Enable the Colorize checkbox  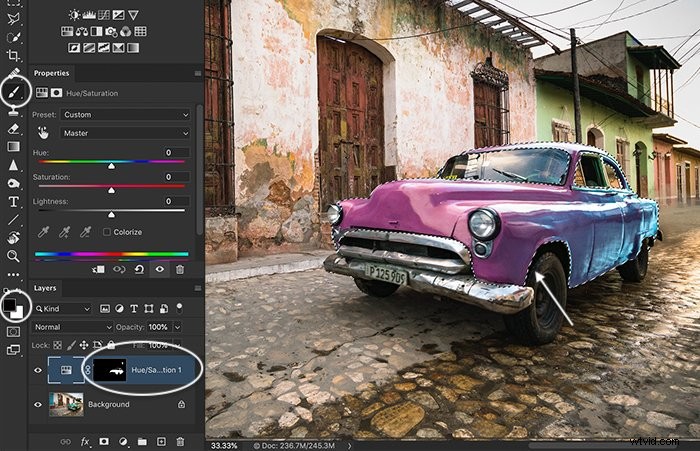(x=107, y=232)
